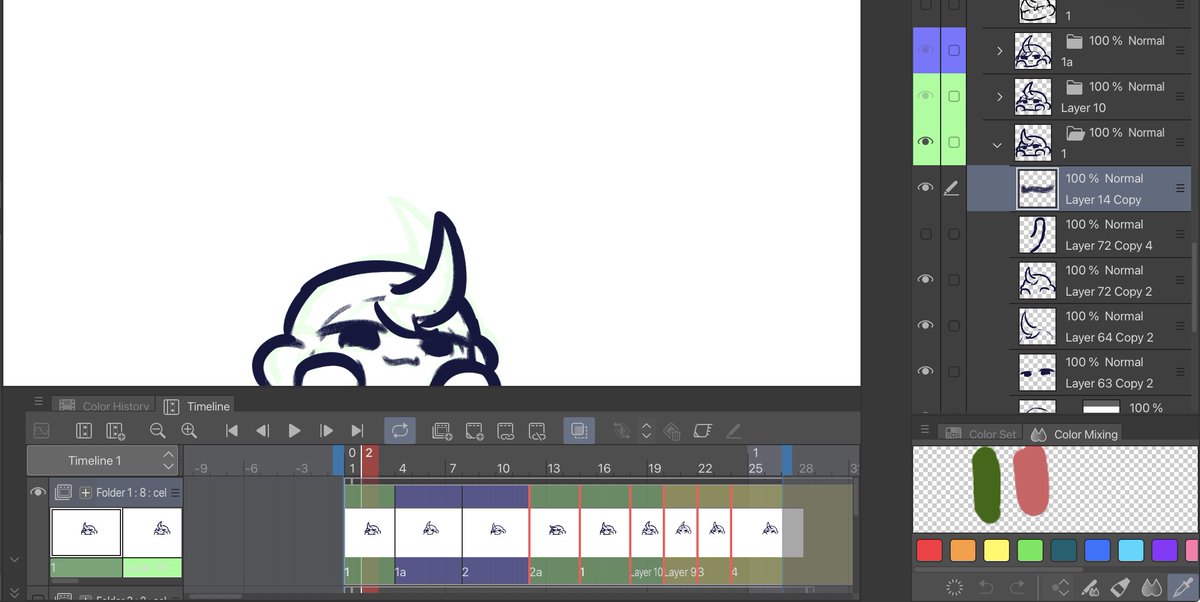Select cel 4 in the timeline
The height and width of the screenshot is (602, 1200).
click(x=755, y=535)
